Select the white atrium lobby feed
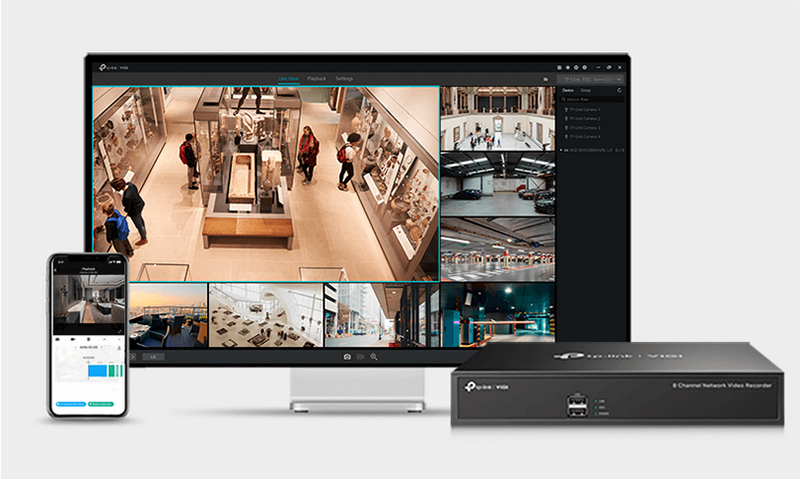Viewport: 800px width, 479px height. 266,315
